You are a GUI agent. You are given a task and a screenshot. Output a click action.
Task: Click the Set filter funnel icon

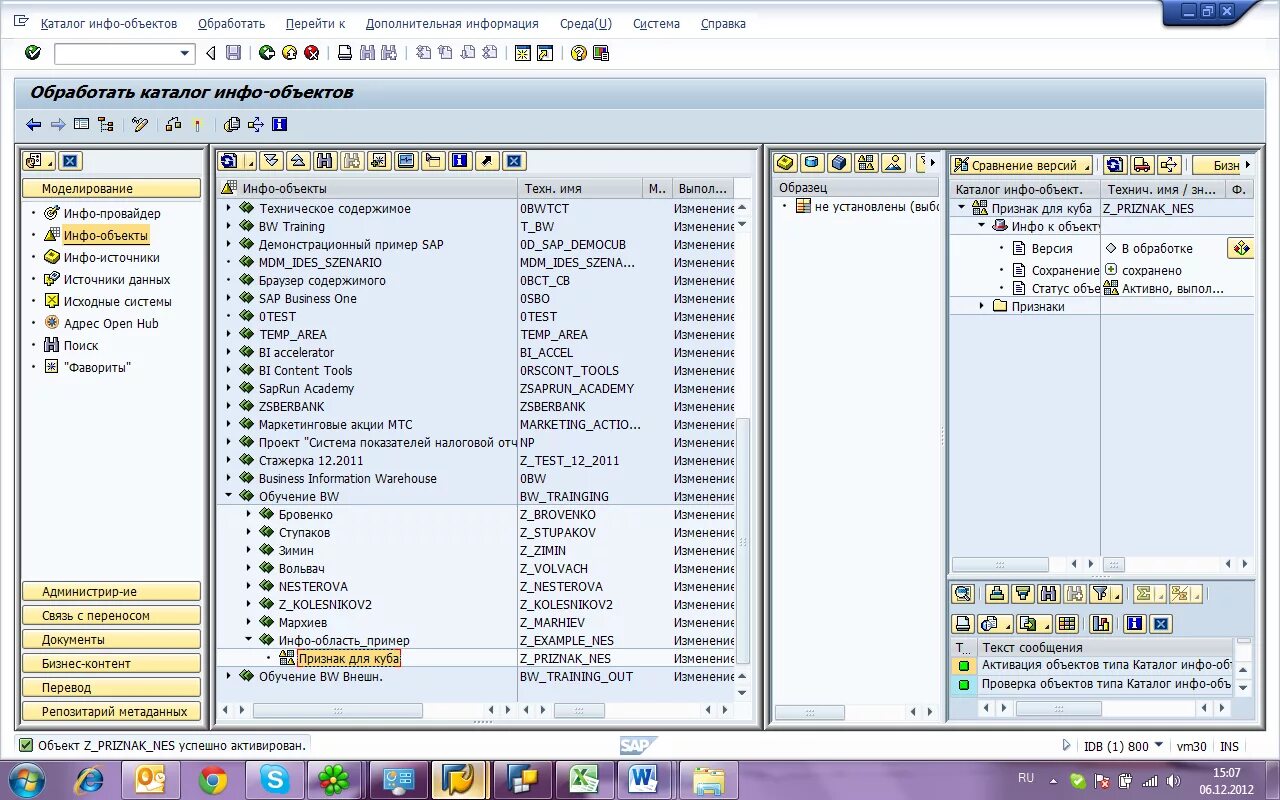(x=1102, y=594)
